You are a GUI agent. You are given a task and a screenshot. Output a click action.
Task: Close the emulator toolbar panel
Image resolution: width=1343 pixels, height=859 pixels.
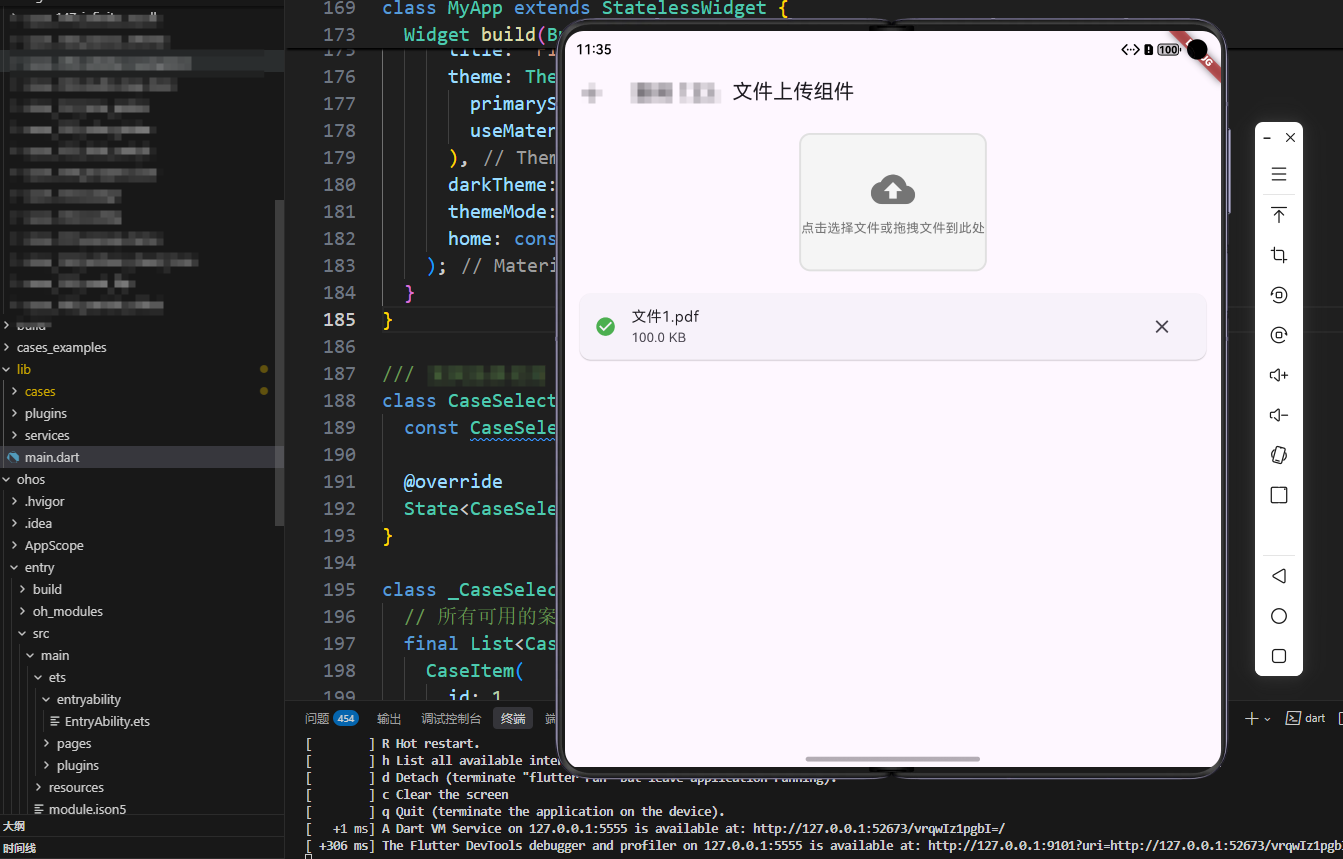(1291, 138)
